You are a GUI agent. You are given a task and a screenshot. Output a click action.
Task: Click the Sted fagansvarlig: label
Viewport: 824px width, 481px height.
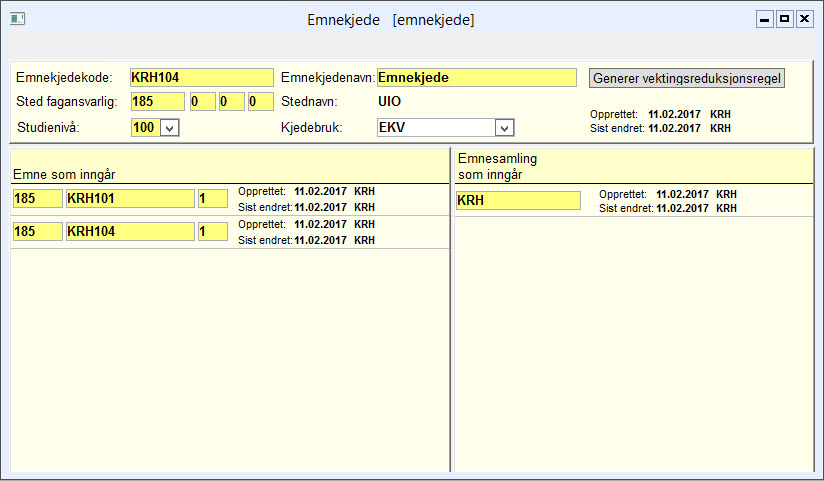[66, 101]
